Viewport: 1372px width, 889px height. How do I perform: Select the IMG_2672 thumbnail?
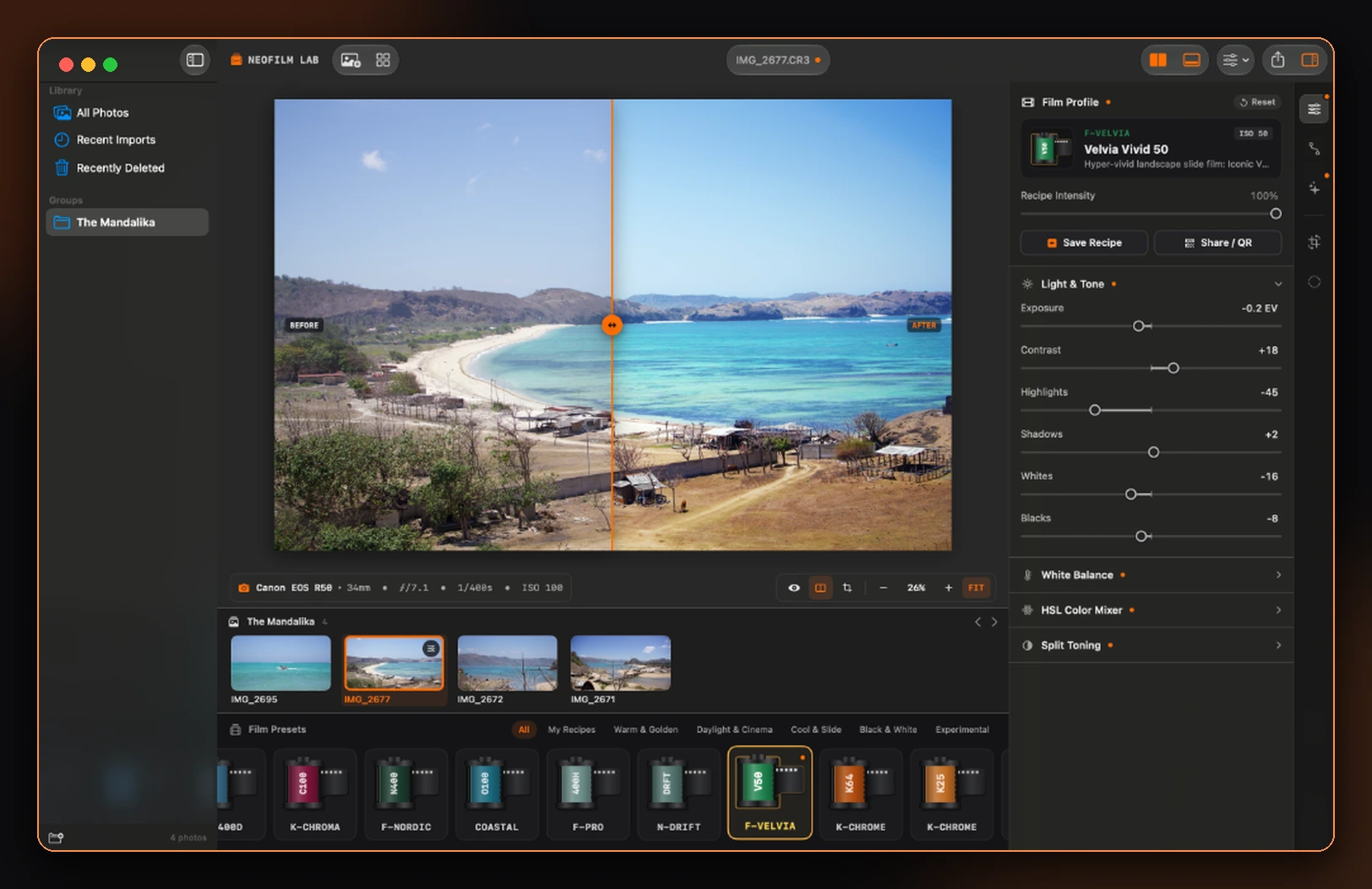coord(507,663)
